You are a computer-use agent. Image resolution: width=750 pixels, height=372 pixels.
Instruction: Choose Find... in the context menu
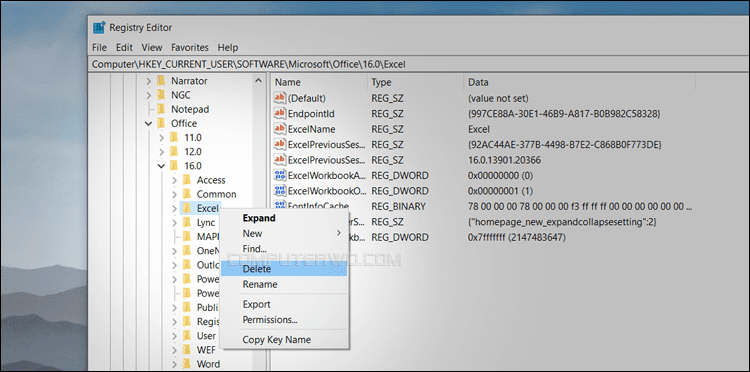284,249
